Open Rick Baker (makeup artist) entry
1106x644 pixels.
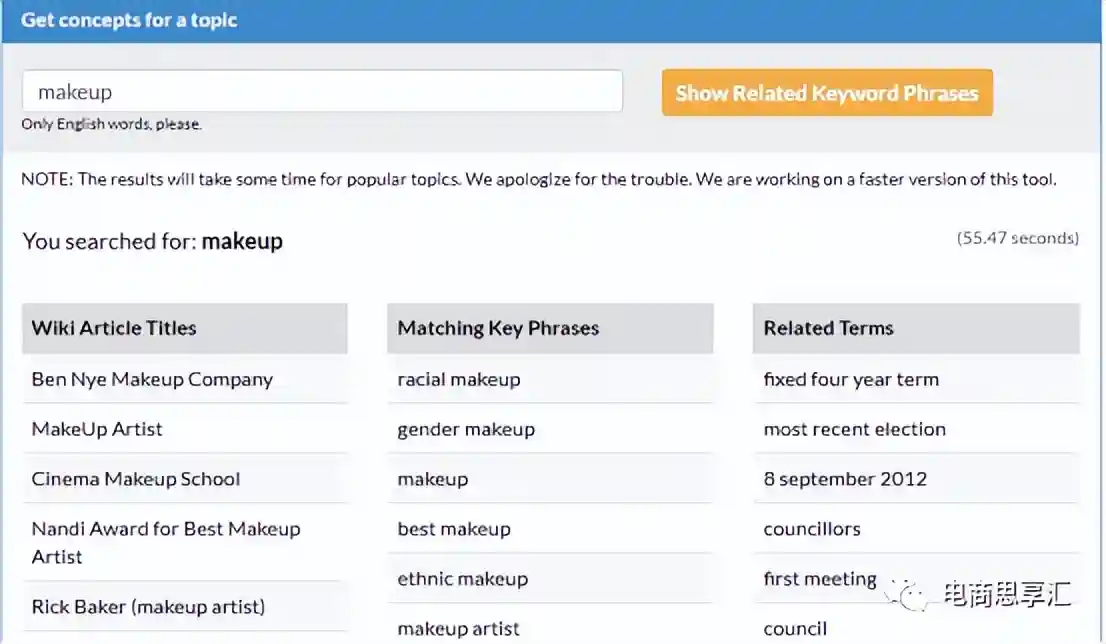pos(148,607)
